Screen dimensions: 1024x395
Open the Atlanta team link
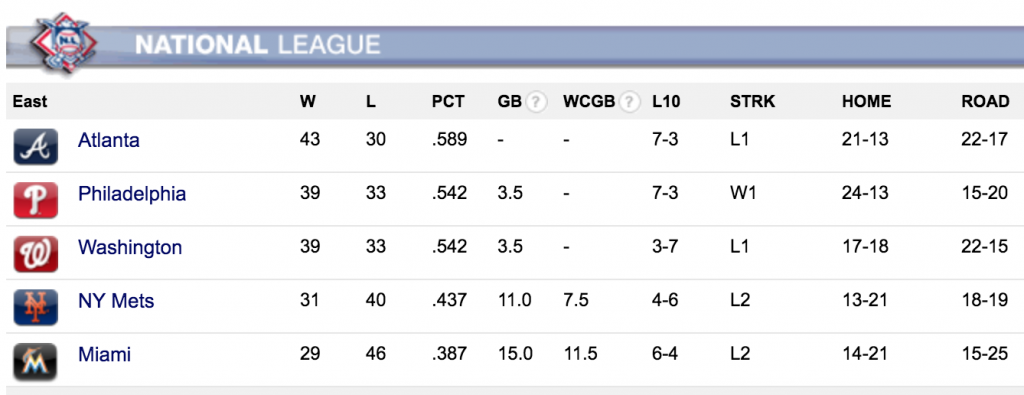(x=108, y=140)
